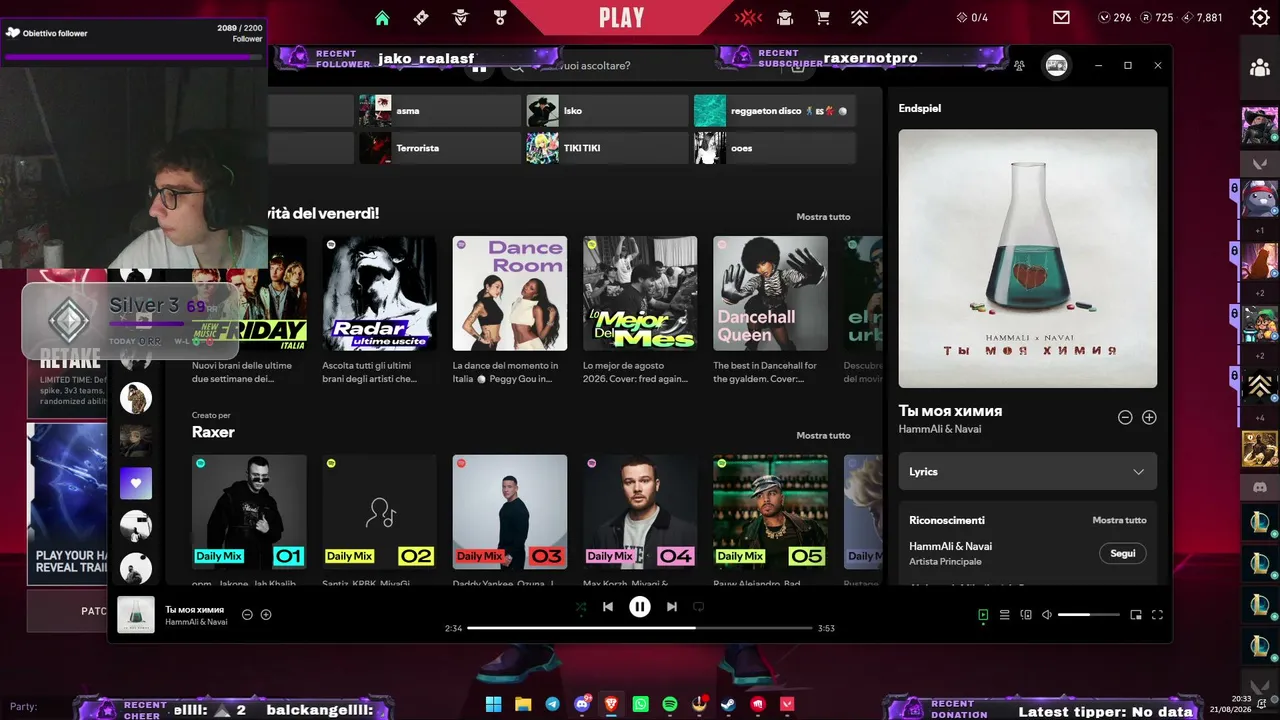Open the playback queue
Image resolution: width=1280 pixels, height=720 pixels.
point(1005,615)
